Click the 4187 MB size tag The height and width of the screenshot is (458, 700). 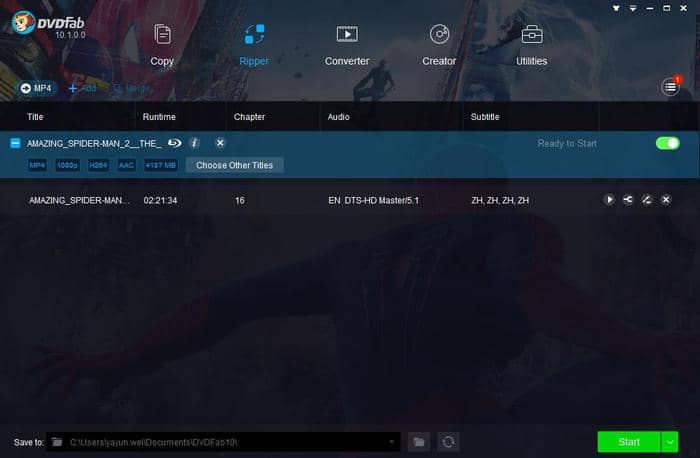(161, 165)
